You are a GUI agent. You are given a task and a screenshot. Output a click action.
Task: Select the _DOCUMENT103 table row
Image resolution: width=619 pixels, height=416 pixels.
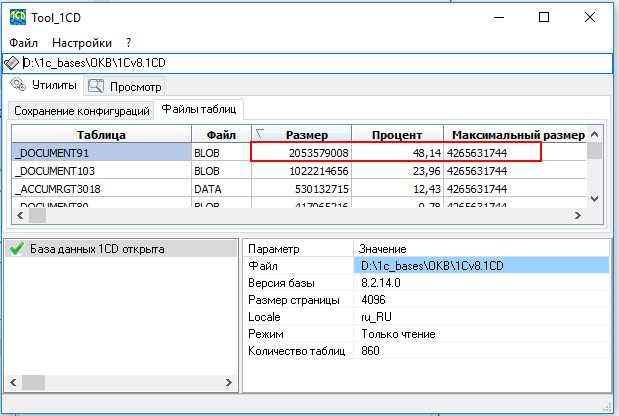[100, 170]
